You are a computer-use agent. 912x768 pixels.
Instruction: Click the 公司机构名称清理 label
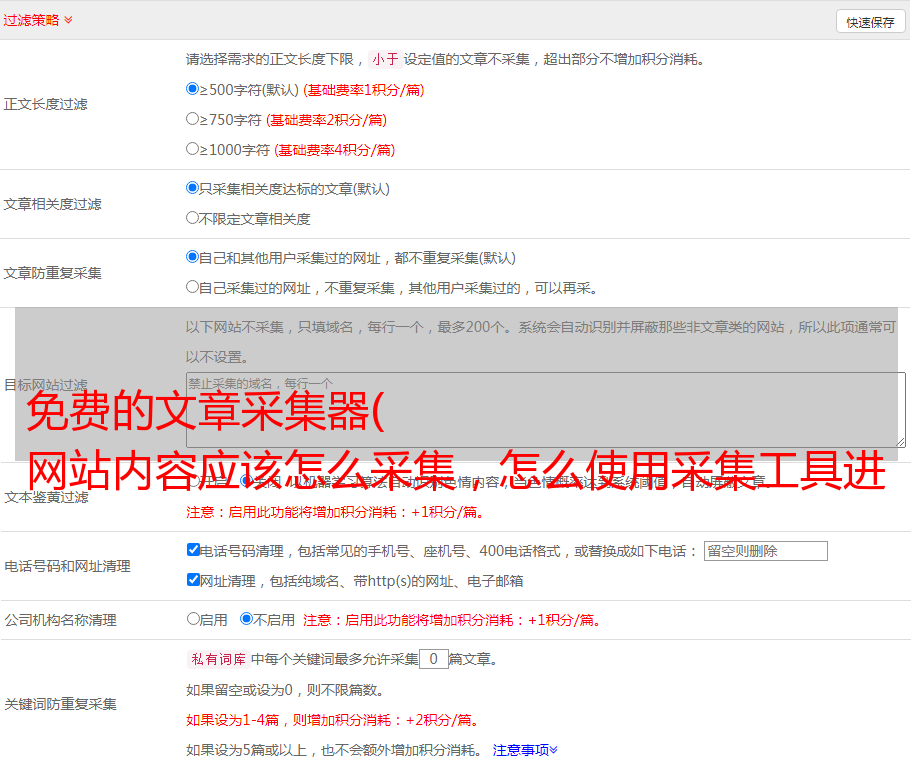coord(60,620)
